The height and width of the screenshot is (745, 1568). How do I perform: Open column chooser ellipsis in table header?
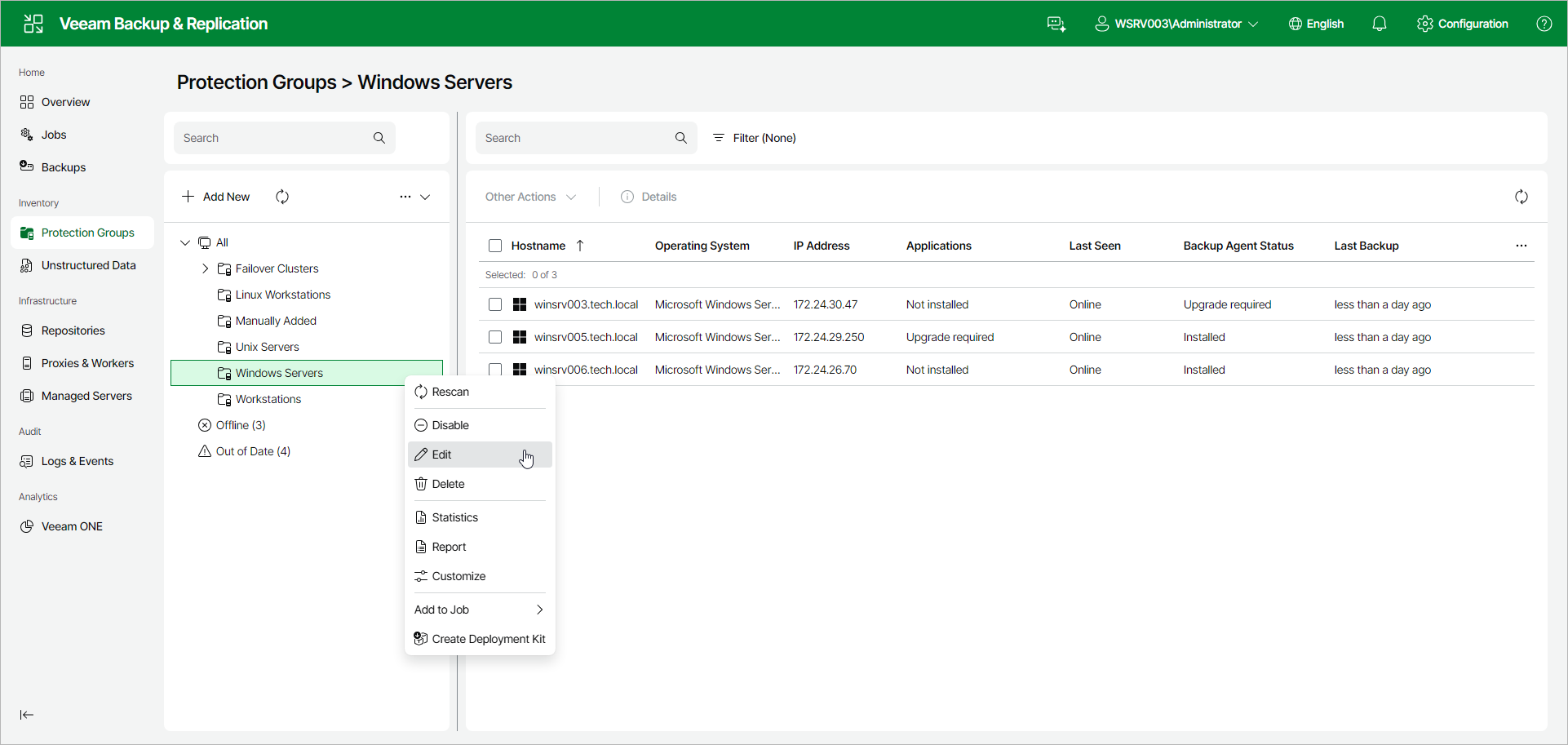point(1521,246)
